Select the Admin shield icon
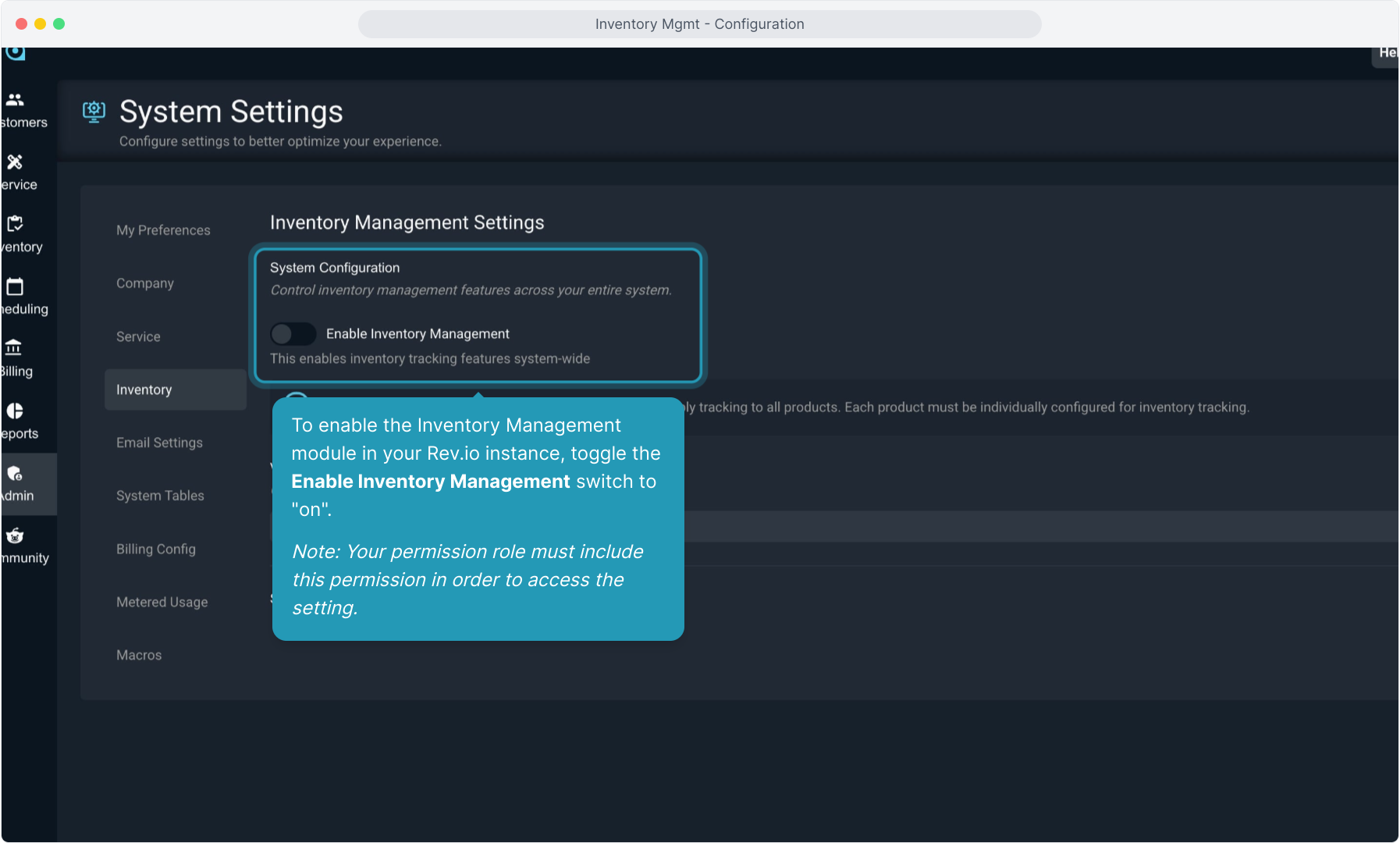This screenshot has width=1400, height=843. point(15,474)
